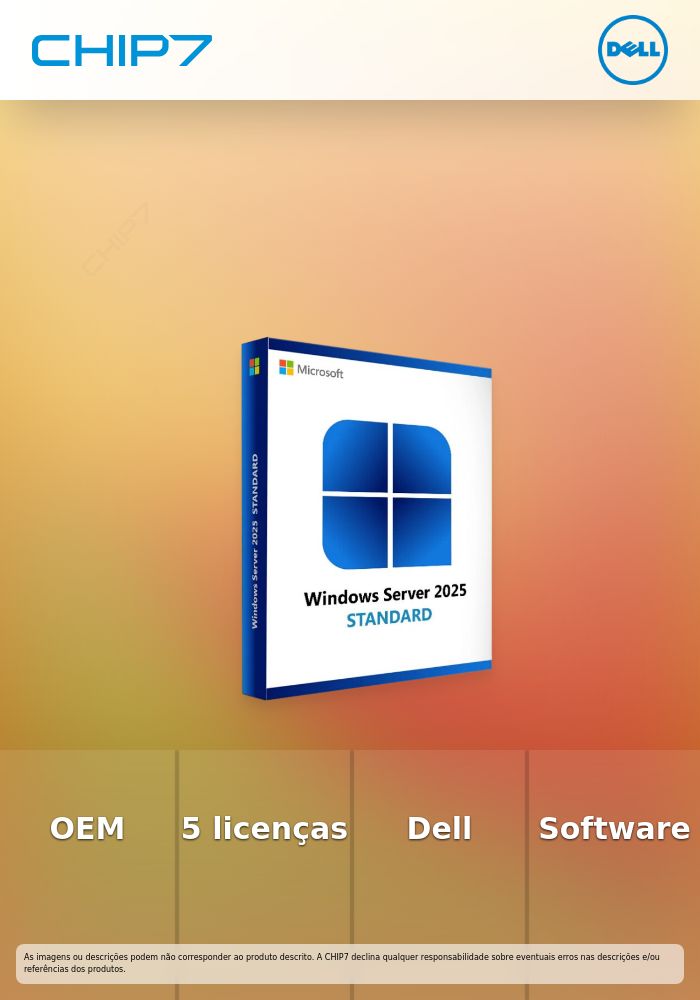Click the spine text on the product box

pyautogui.click(x=255, y=541)
